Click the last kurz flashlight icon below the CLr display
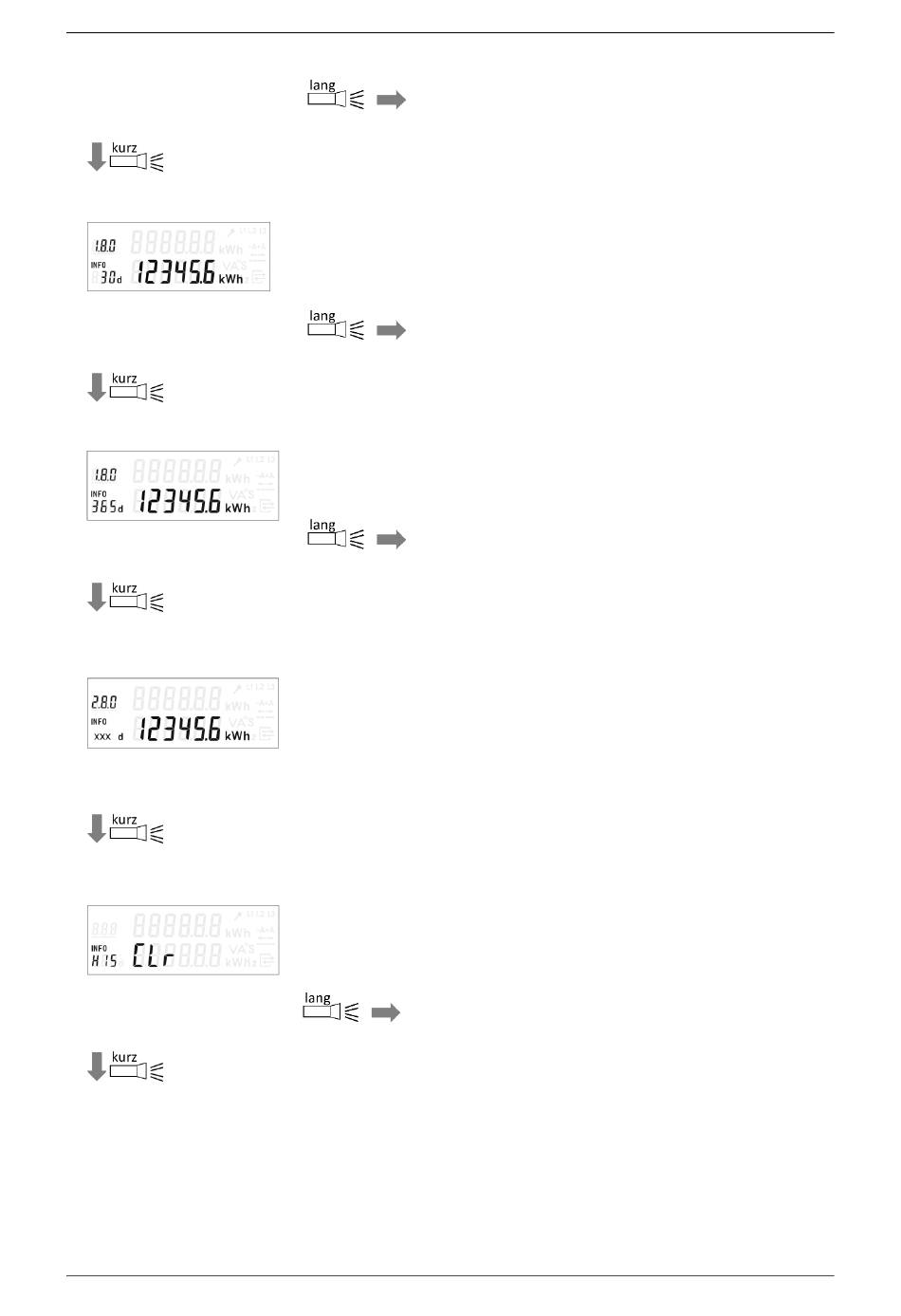 (137, 1066)
